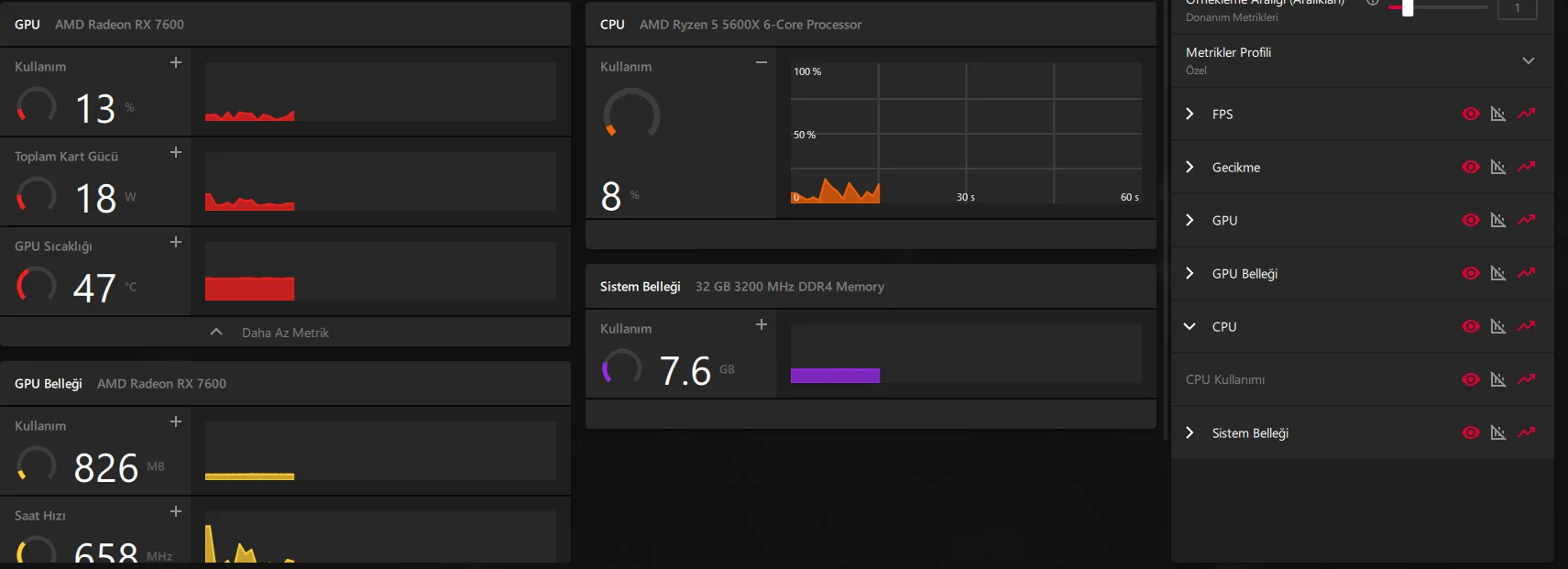This screenshot has width=1568, height=569.
Task: Toggle the eye icon in the CPU metrics row
Action: coord(1471,326)
